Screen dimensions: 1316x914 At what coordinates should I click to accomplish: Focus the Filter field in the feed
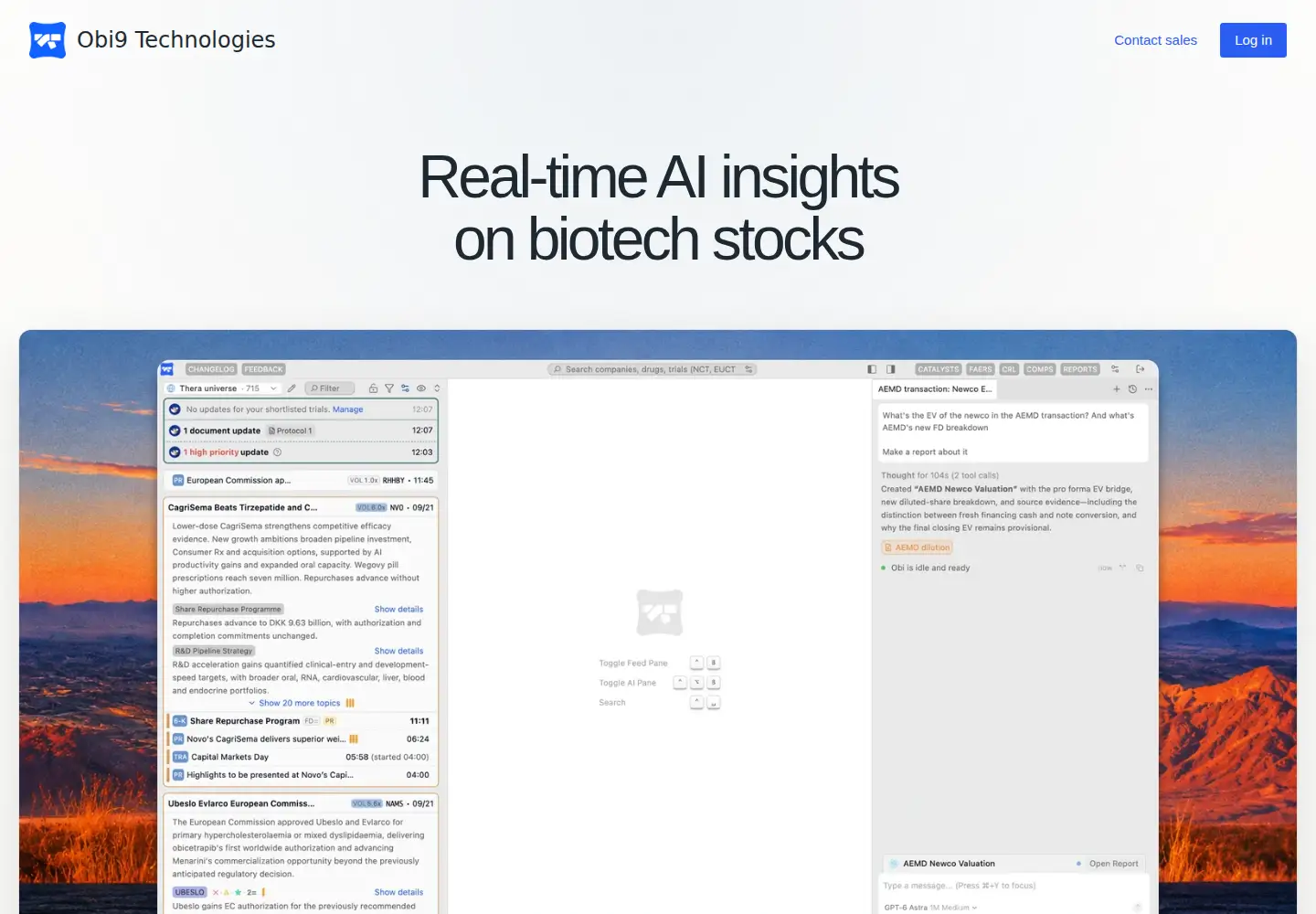[x=329, y=388]
